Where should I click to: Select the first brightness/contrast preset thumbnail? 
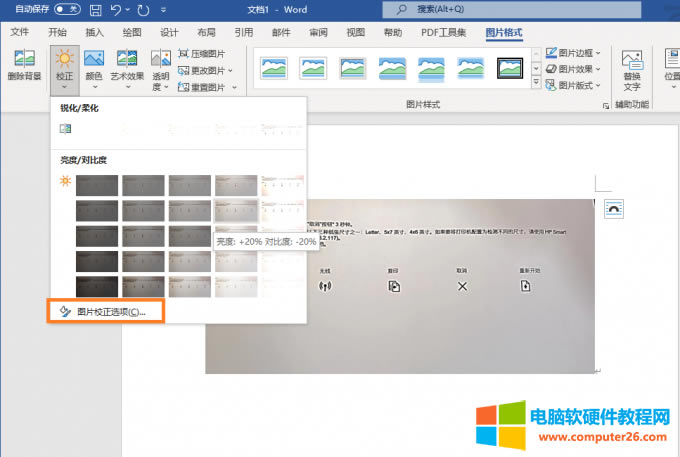click(x=97, y=186)
